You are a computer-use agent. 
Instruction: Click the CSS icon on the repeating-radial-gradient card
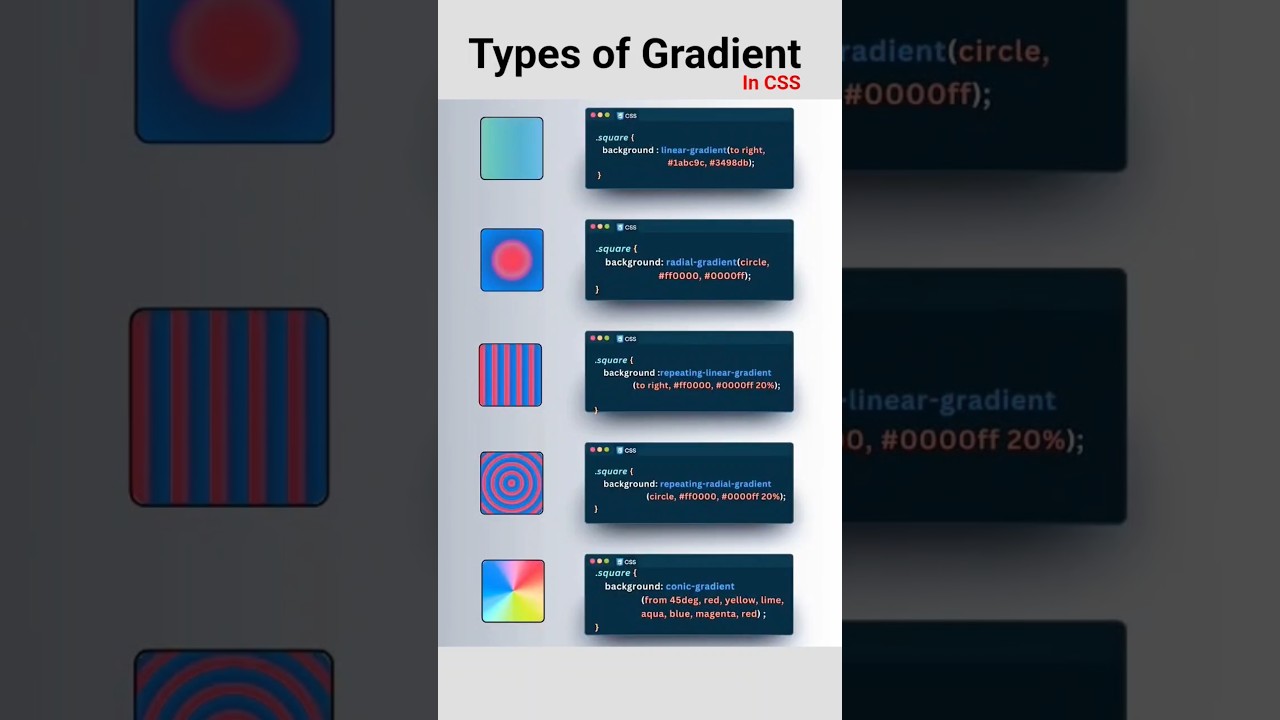click(620, 450)
